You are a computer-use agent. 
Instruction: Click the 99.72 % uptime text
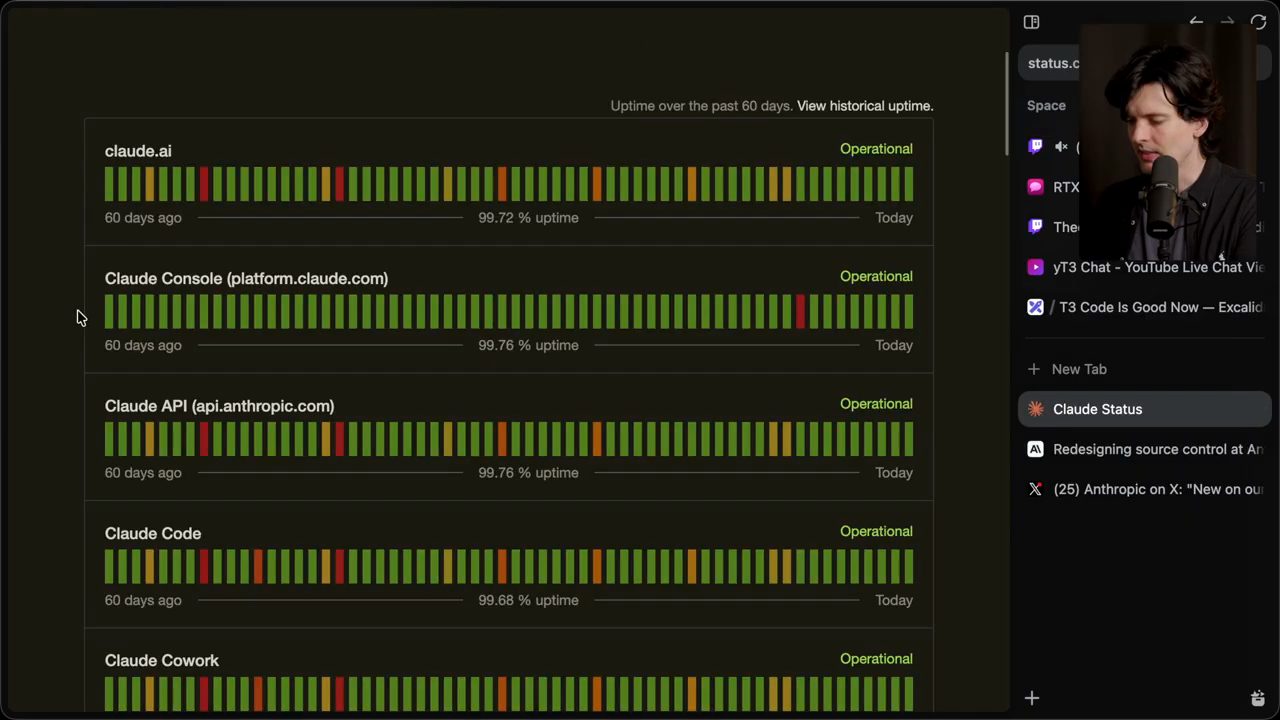tap(528, 218)
